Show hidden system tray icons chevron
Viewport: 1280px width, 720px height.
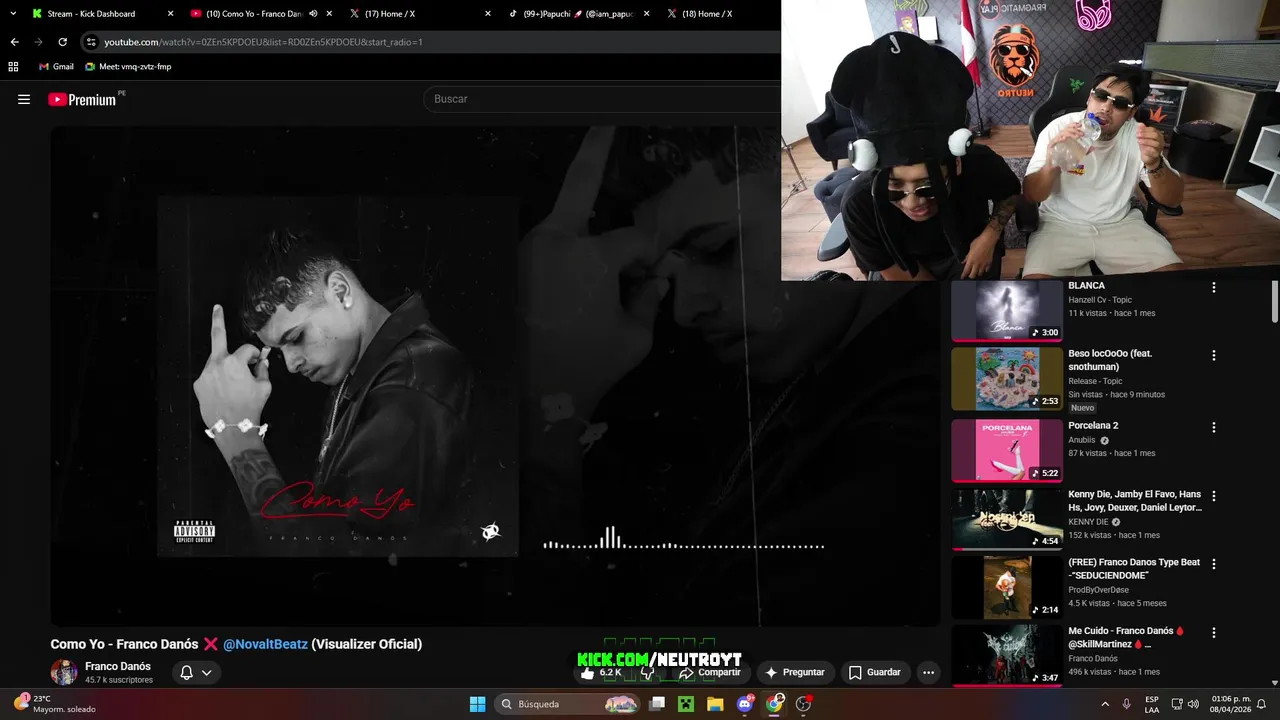(x=1105, y=704)
